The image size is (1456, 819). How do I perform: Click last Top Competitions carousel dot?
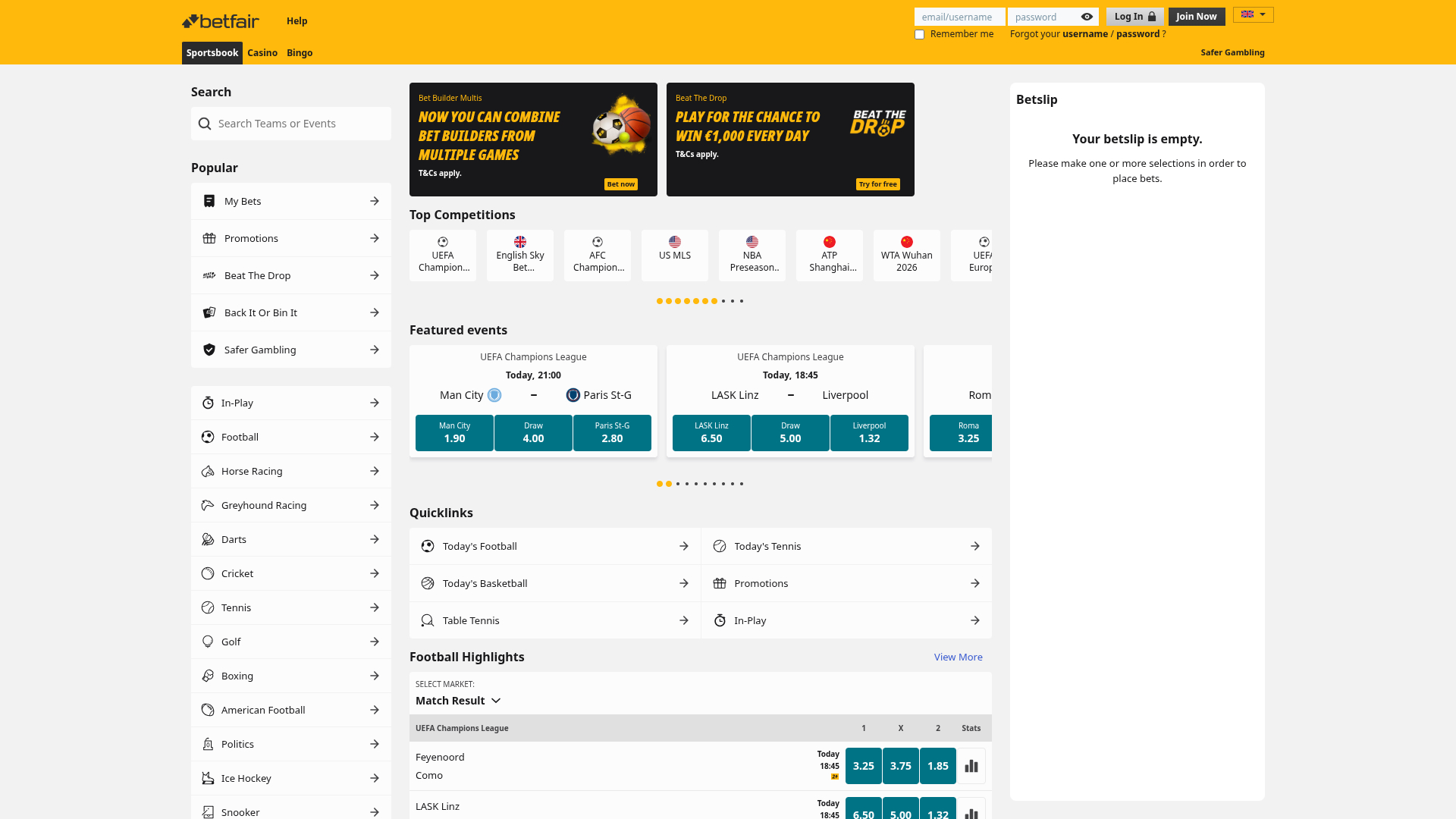tap(742, 301)
